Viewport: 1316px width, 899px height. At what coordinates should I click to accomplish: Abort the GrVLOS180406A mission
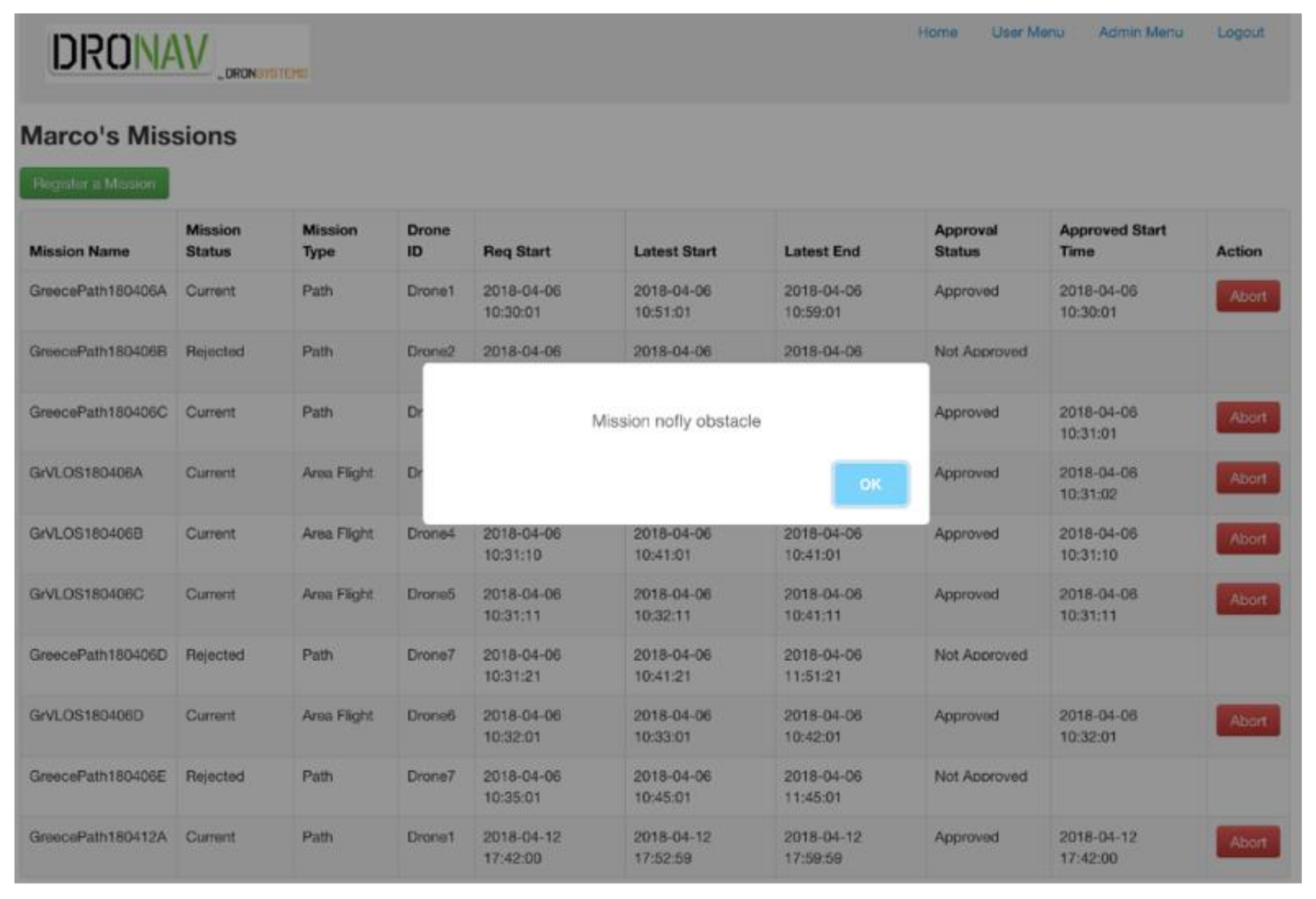(x=1248, y=478)
